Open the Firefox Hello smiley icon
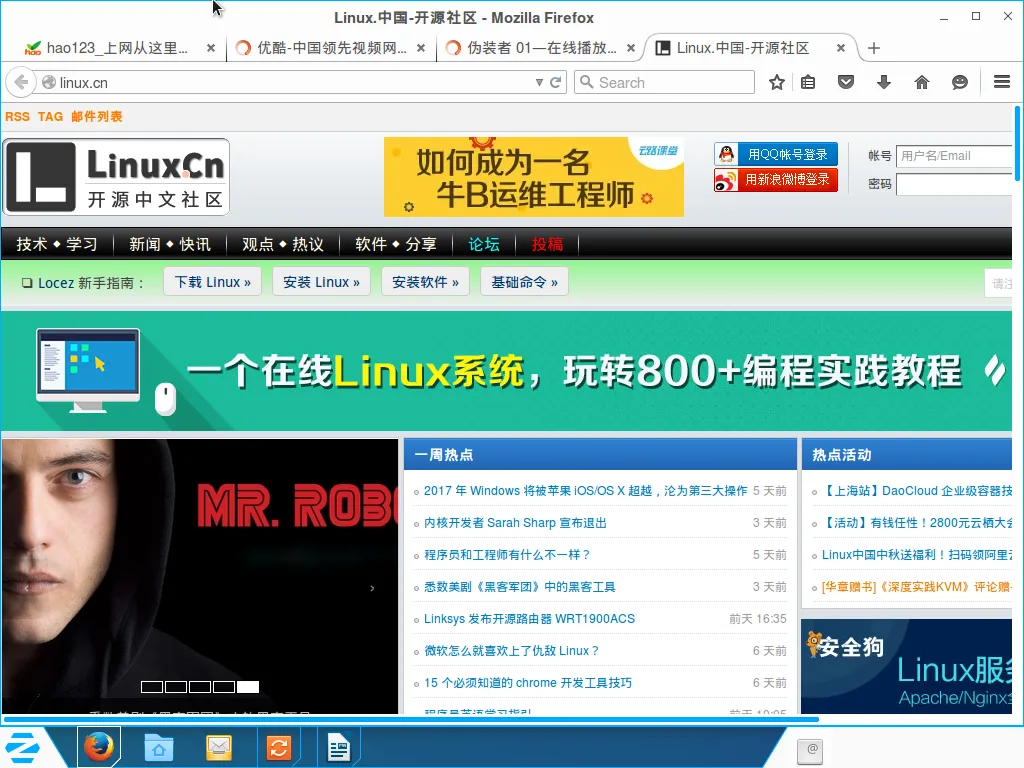The height and width of the screenshot is (768, 1024). click(959, 83)
